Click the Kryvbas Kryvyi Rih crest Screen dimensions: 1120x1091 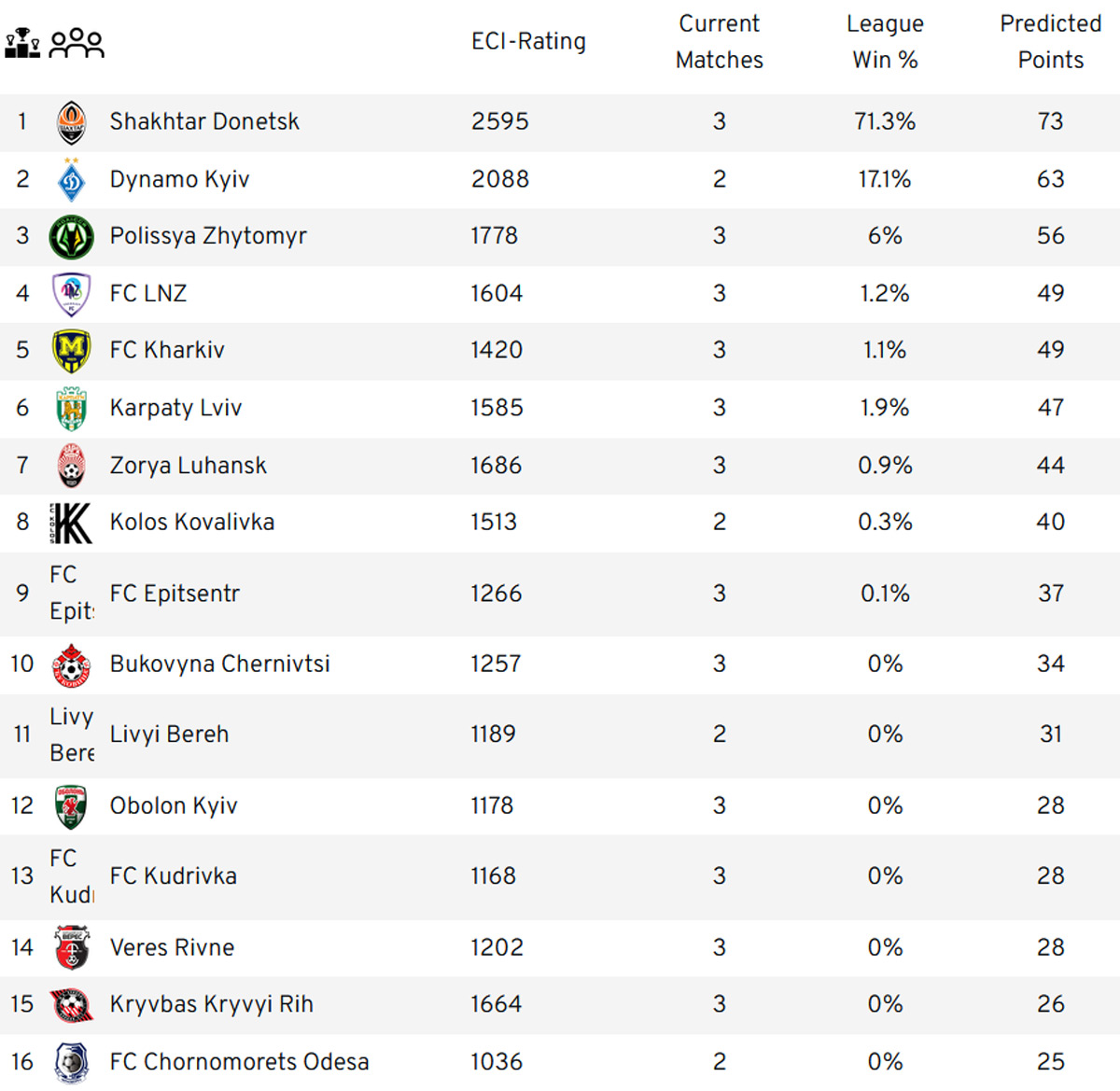point(72,1005)
